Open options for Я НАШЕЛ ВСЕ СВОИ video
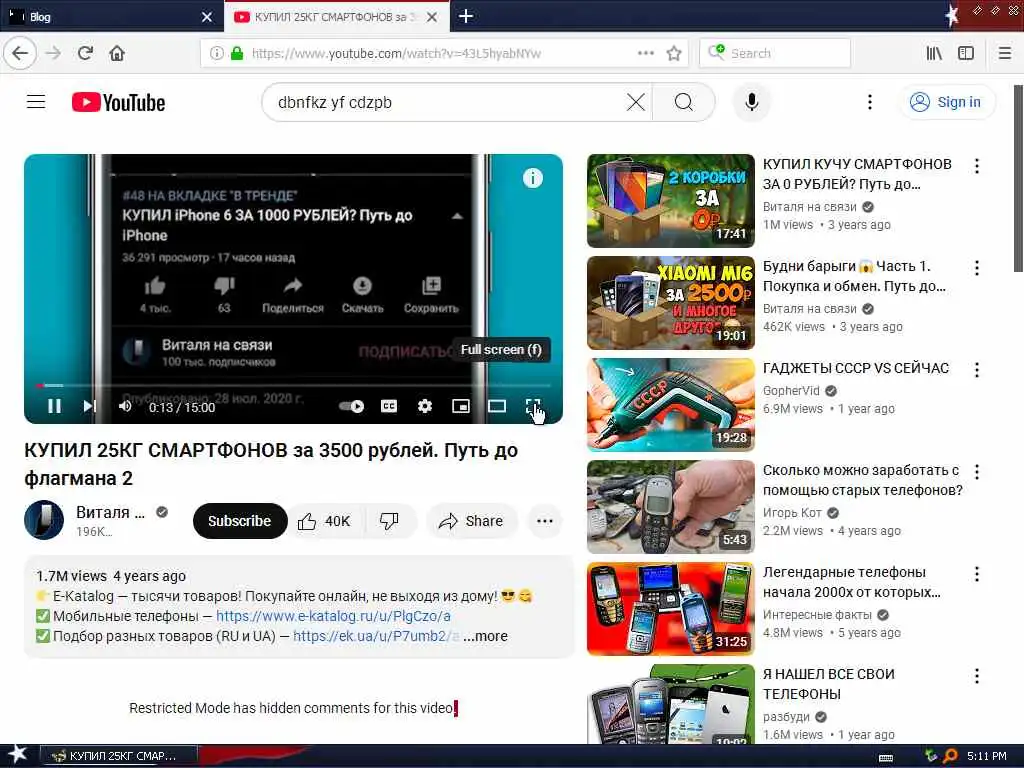Screen dimensions: 1024x768 [976, 675]
